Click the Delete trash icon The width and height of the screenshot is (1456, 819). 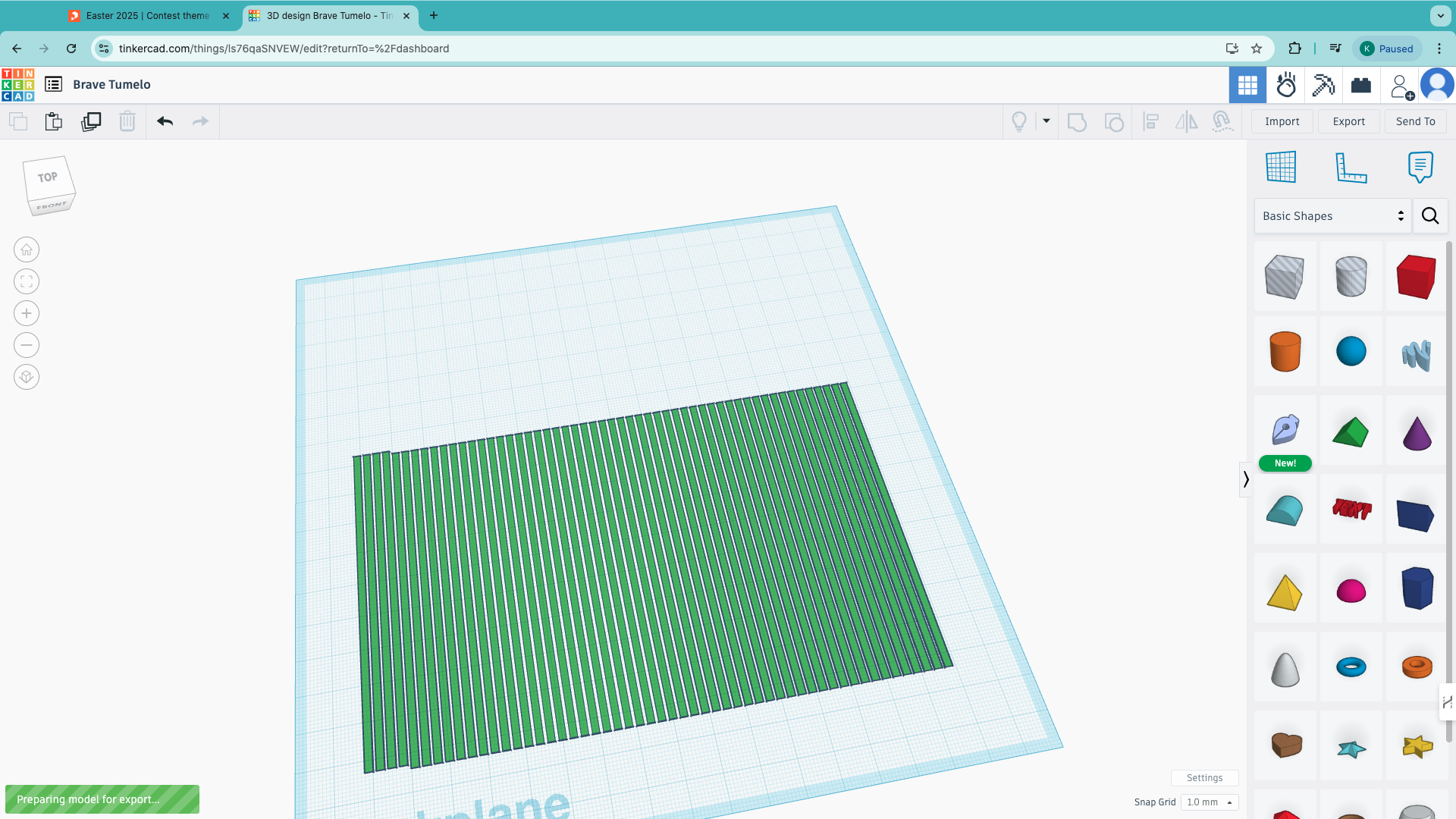(127, 121)
